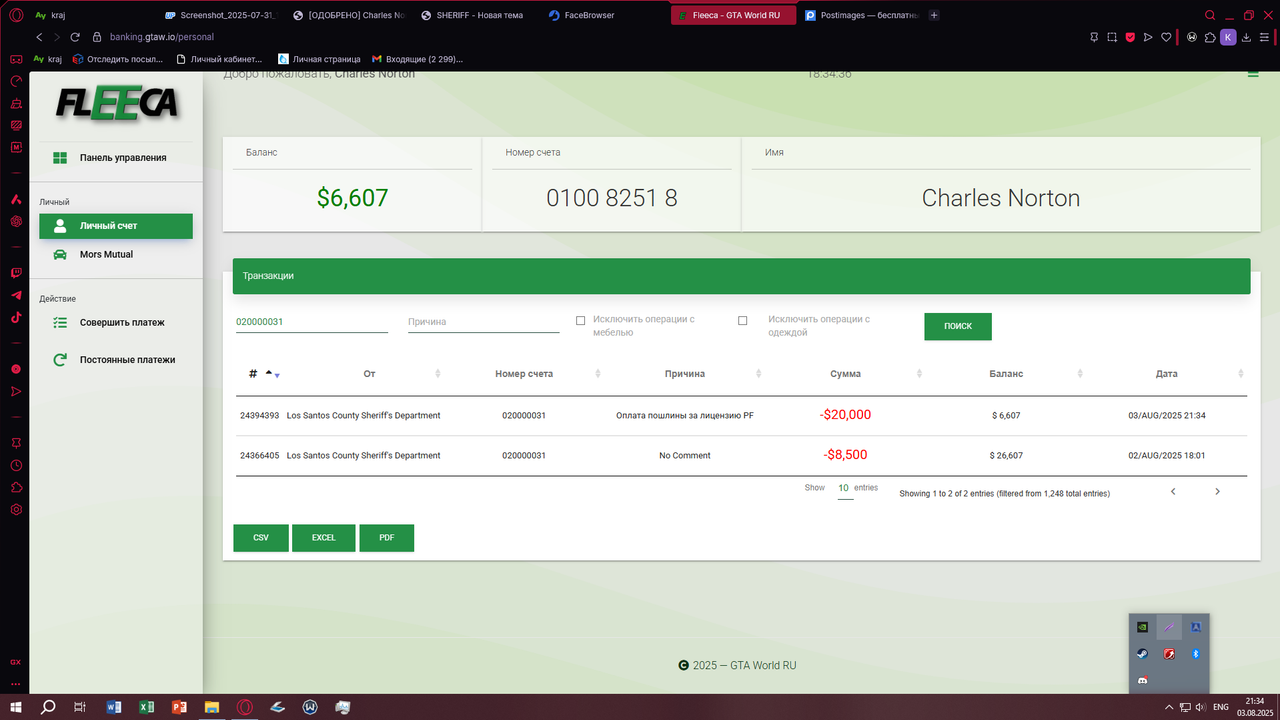Open TikTok in the Opera sidebar
The height and width of the screenshot is (720, 1280).
(16, 318)
